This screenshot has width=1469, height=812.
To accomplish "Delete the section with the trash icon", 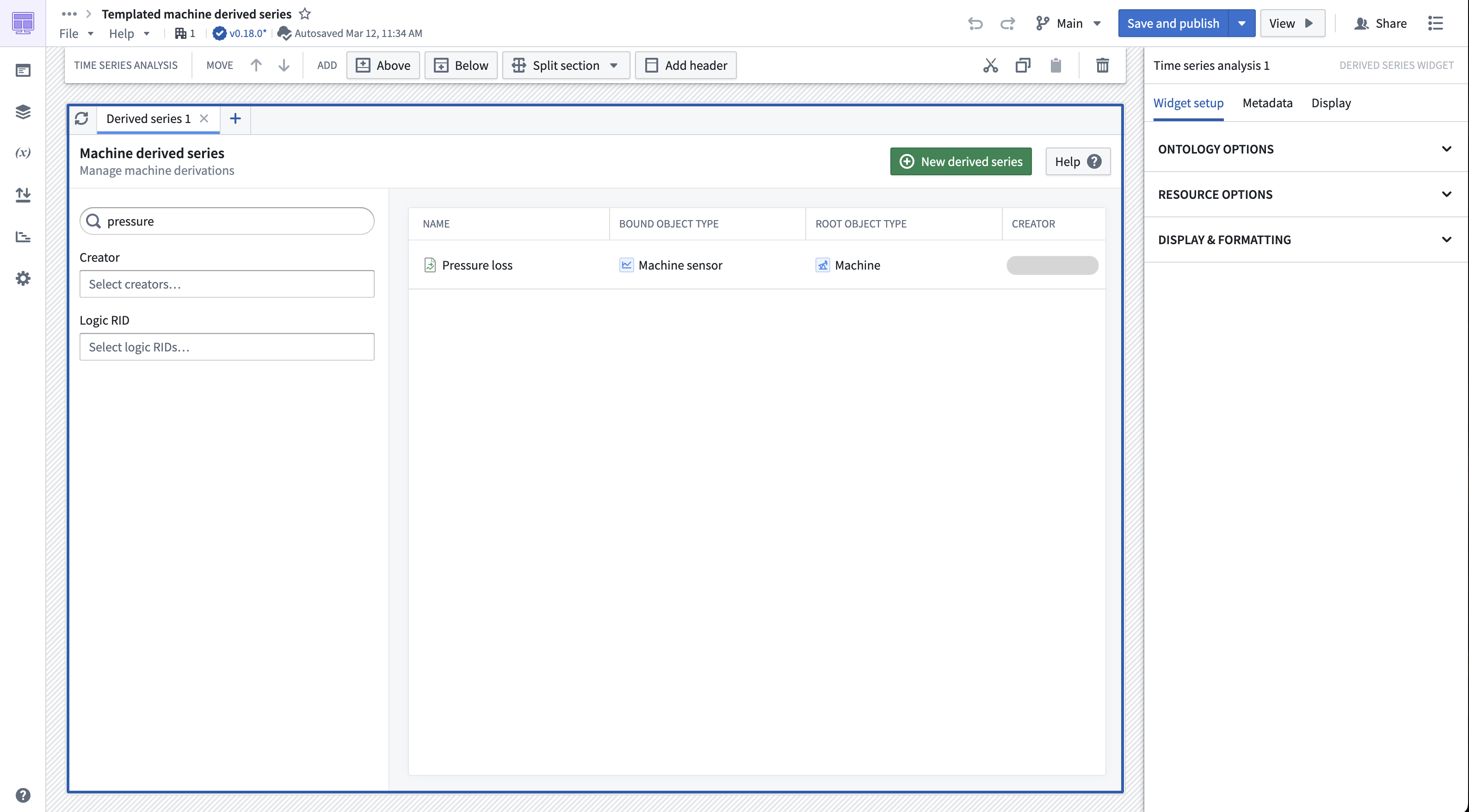I will tap(1102, 65).
